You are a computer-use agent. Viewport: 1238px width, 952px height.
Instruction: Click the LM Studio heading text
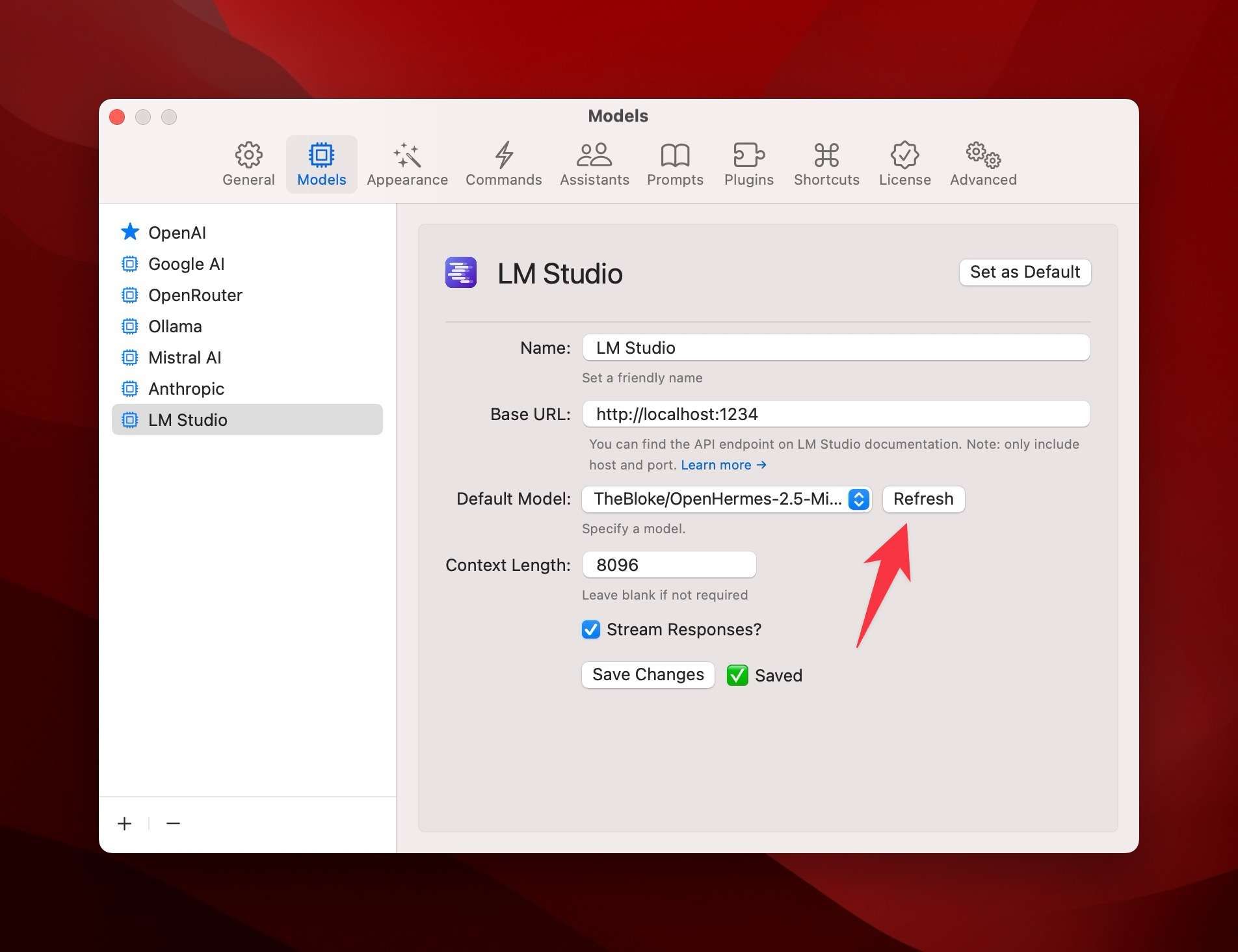[560, 273]
